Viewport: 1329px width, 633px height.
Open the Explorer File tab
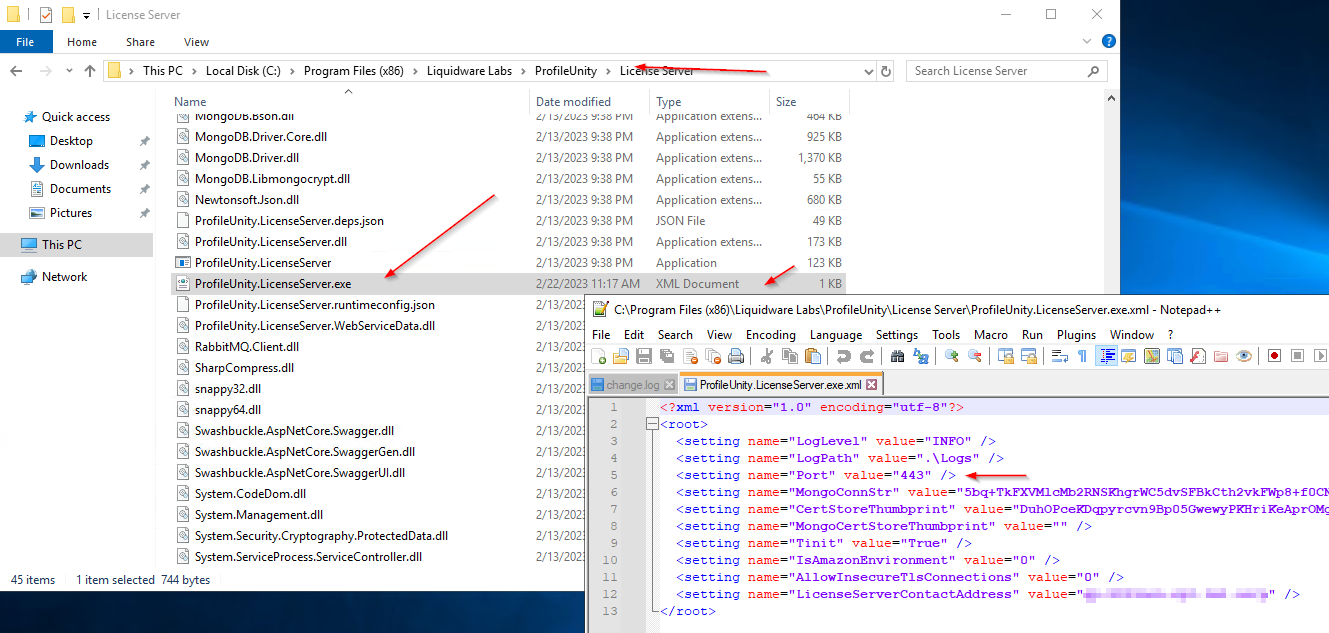coord(26,42)
